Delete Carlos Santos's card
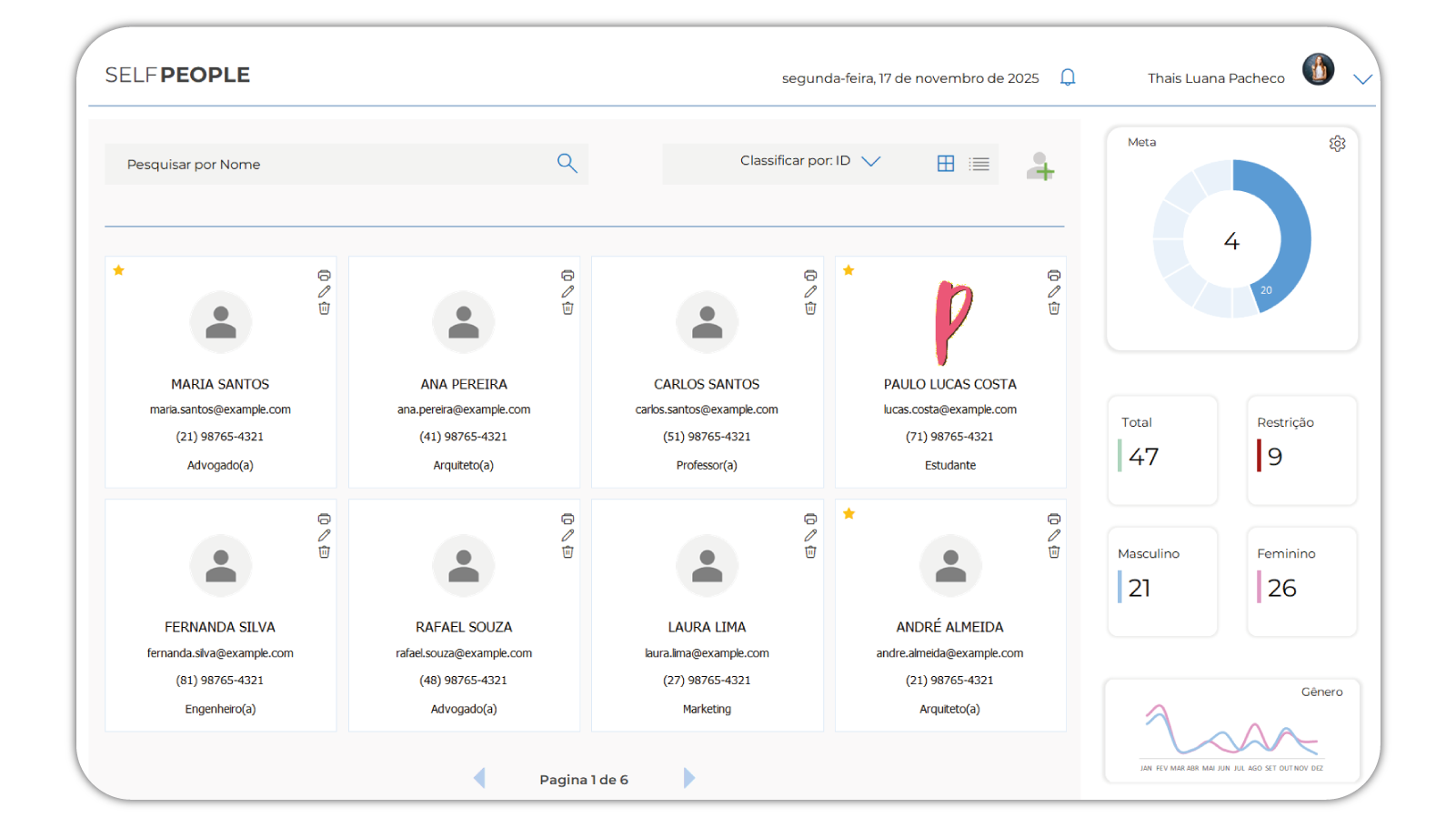The width and height of the screenshot is (1456, 838). (x=810, y=308)
